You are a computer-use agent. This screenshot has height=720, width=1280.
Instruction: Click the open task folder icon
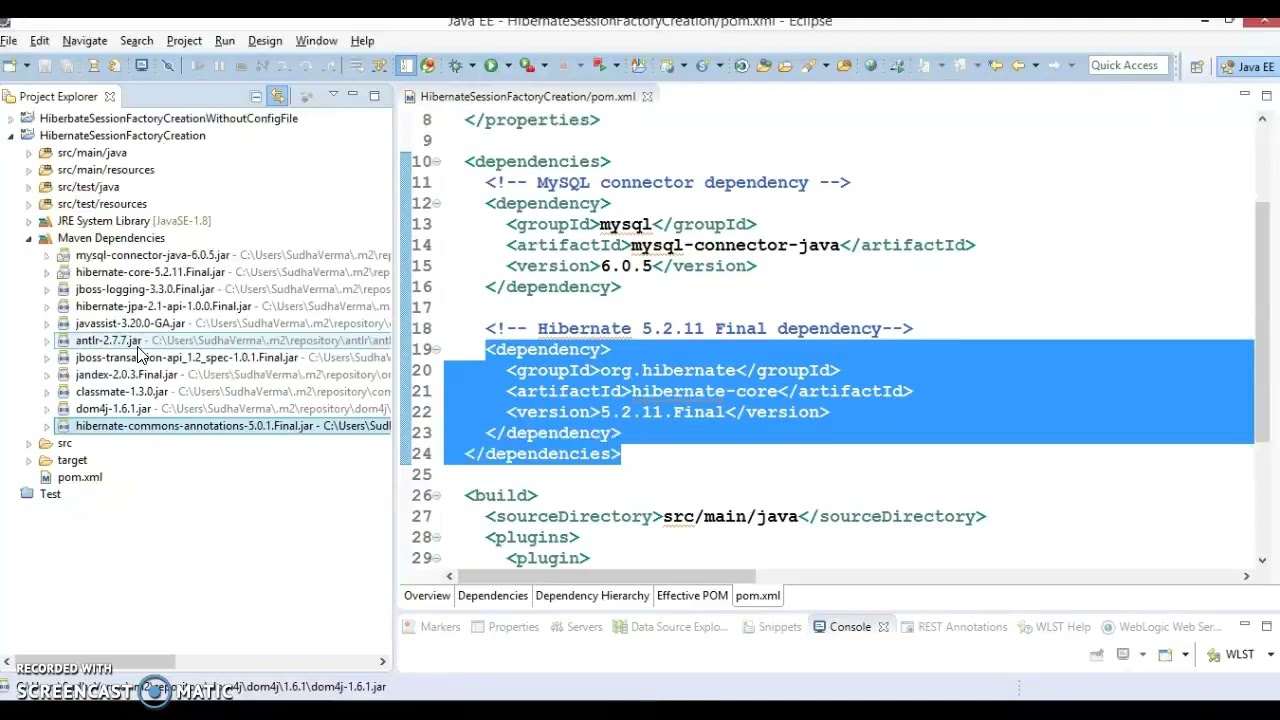[785, 66]
